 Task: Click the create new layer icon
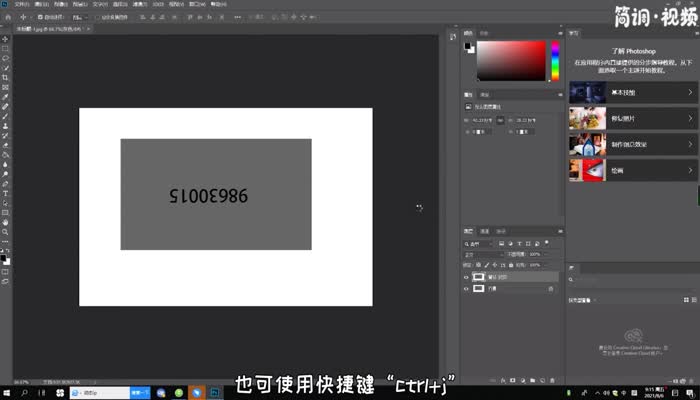[540, 381]
